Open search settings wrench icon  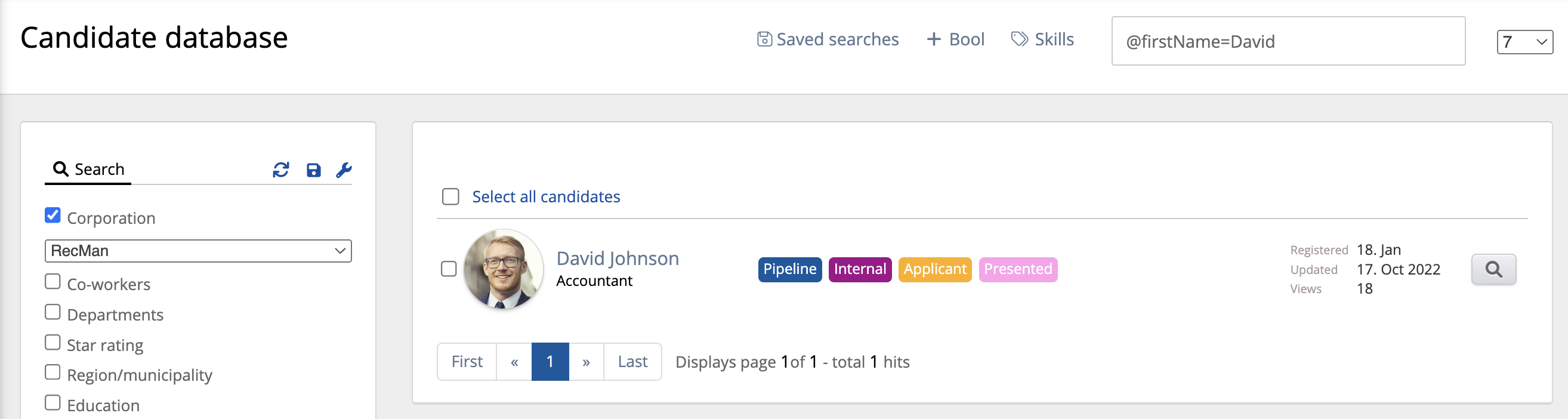coord(344,170)
